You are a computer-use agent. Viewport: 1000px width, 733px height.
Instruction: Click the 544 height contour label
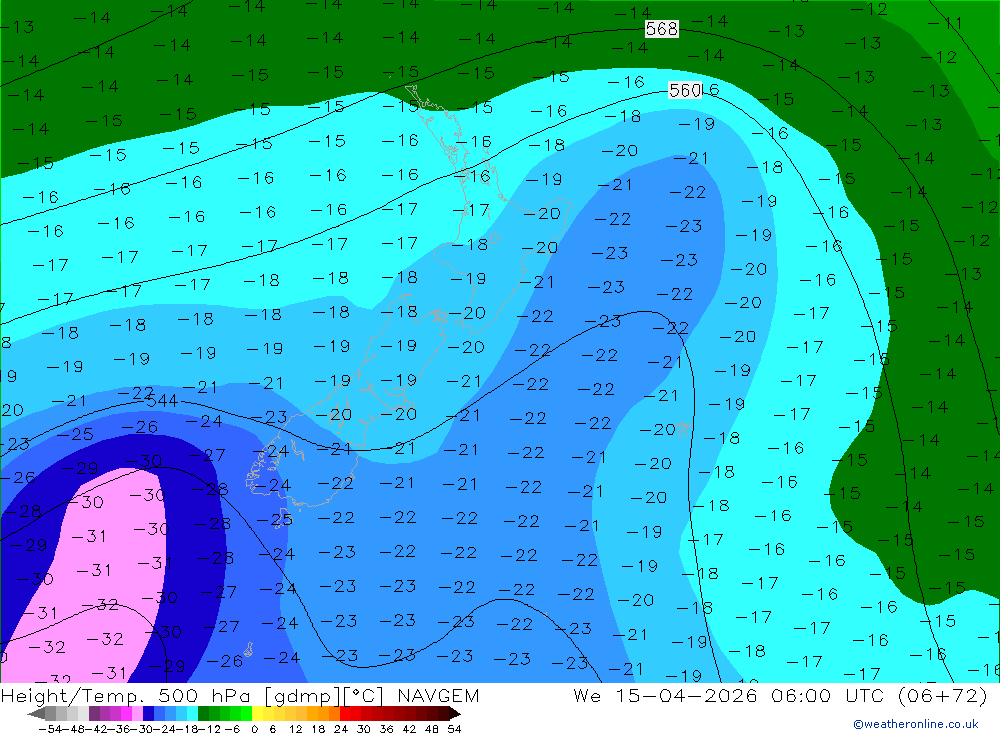(162, 401)
